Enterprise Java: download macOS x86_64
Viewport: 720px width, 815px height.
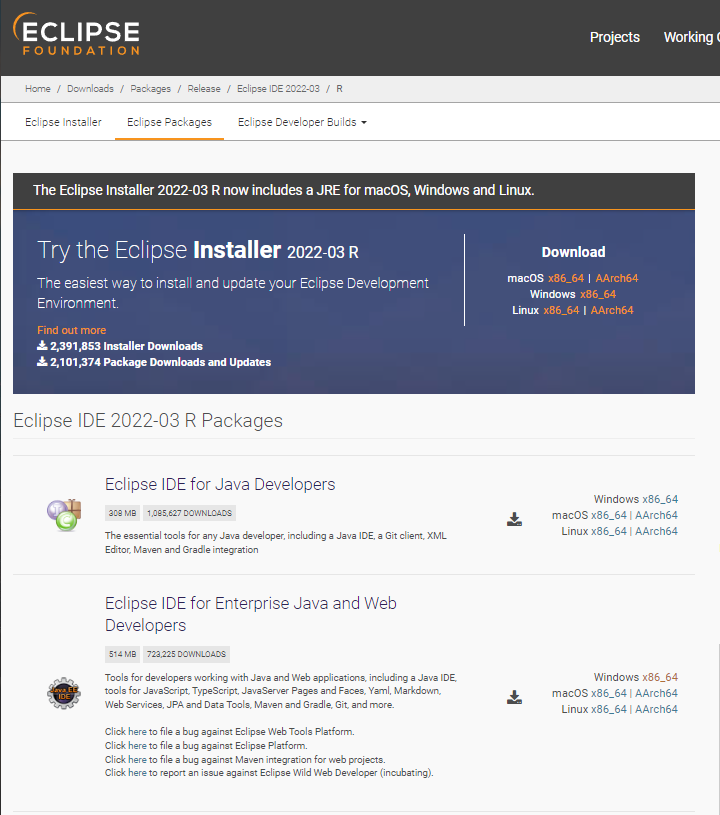pyautogui.click(x=609, y=693)
